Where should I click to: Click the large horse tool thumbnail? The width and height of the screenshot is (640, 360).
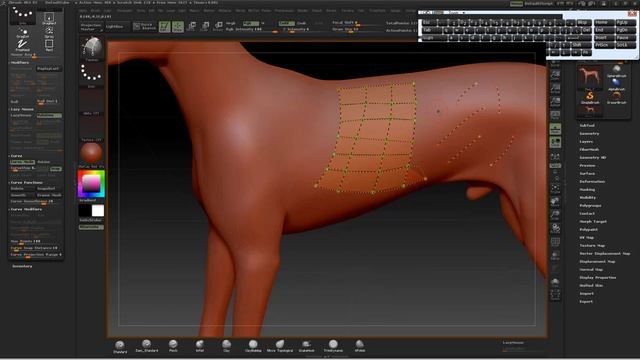point(589,78)
